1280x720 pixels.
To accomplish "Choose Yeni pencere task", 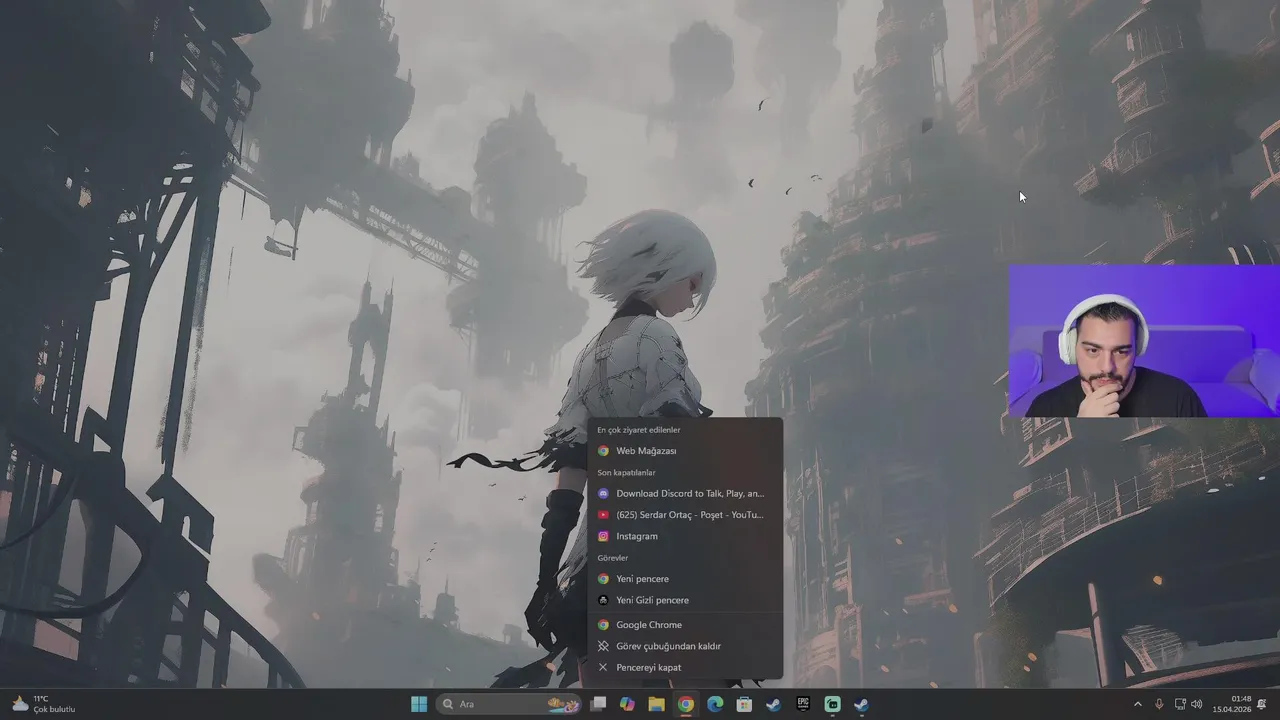I will pos(685,579).
